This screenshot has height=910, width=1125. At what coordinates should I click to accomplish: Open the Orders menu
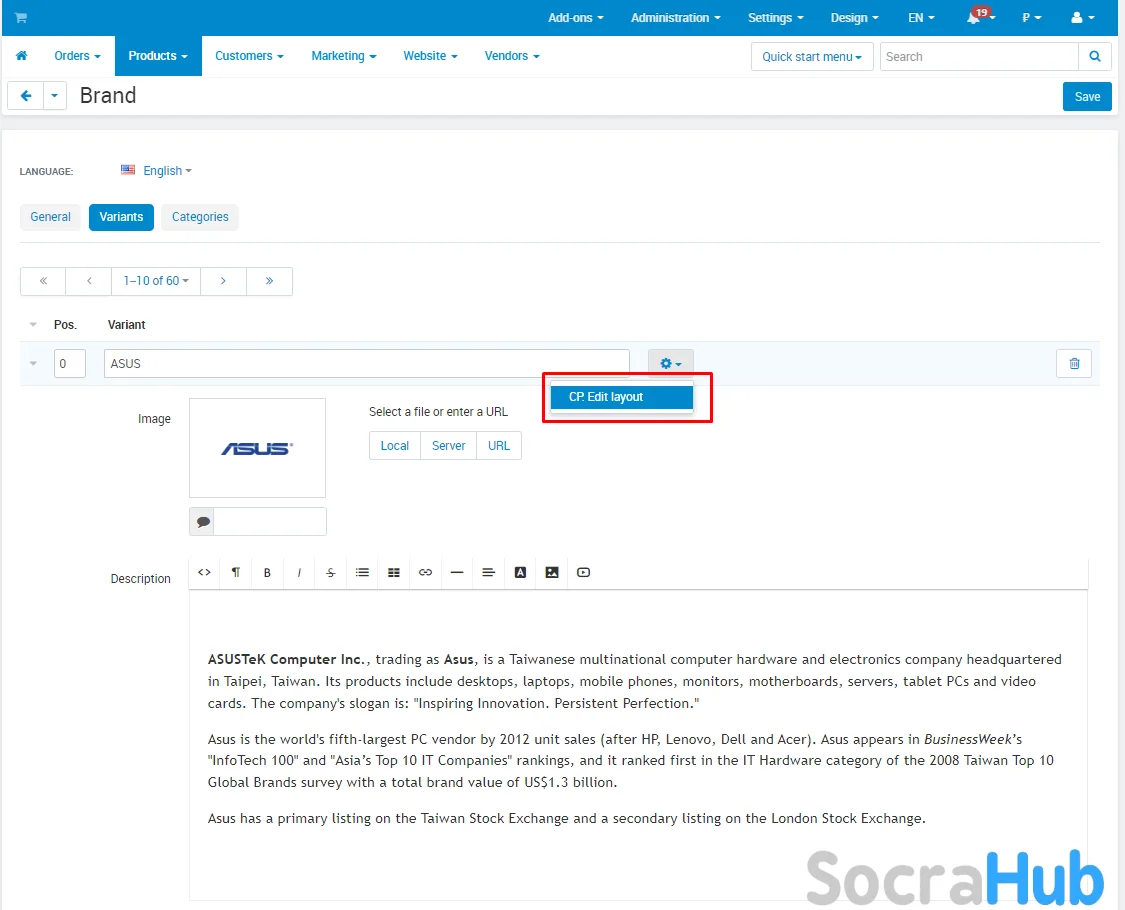tap(77, 56)
